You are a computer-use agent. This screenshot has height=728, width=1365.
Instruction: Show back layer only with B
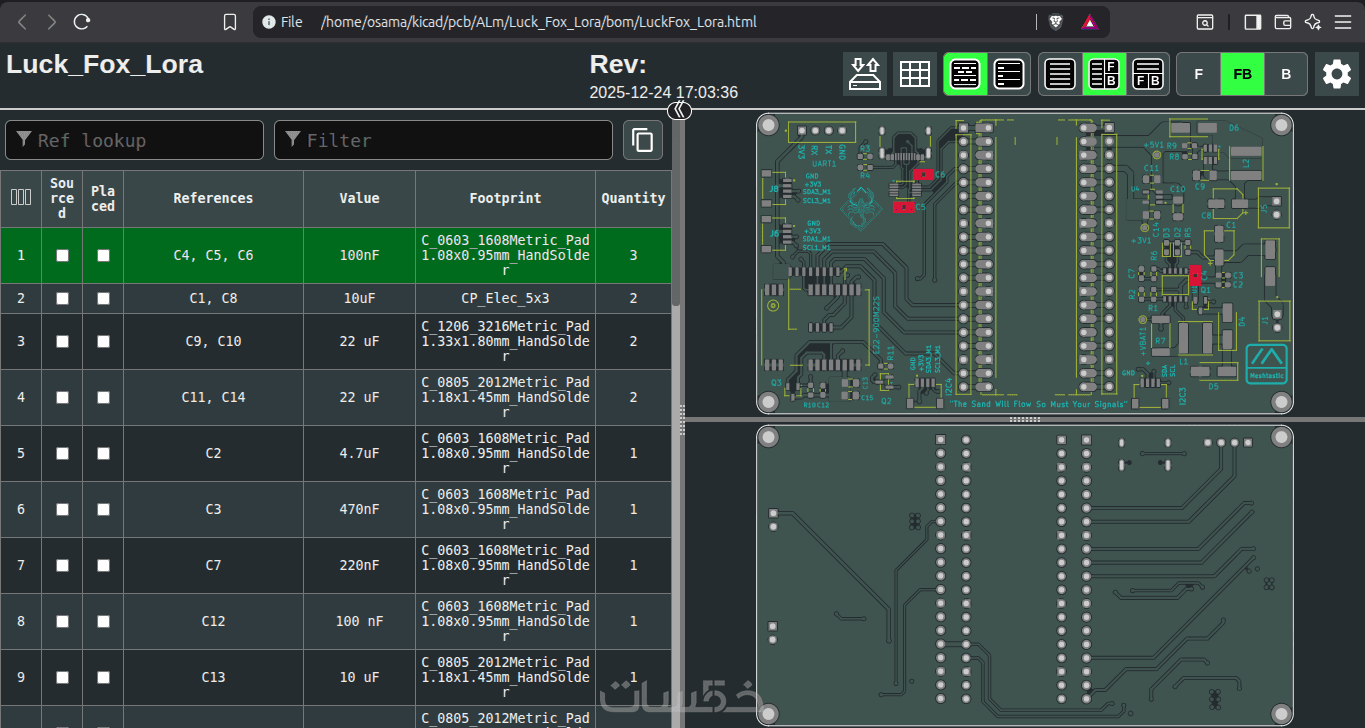coord(1286,74)
